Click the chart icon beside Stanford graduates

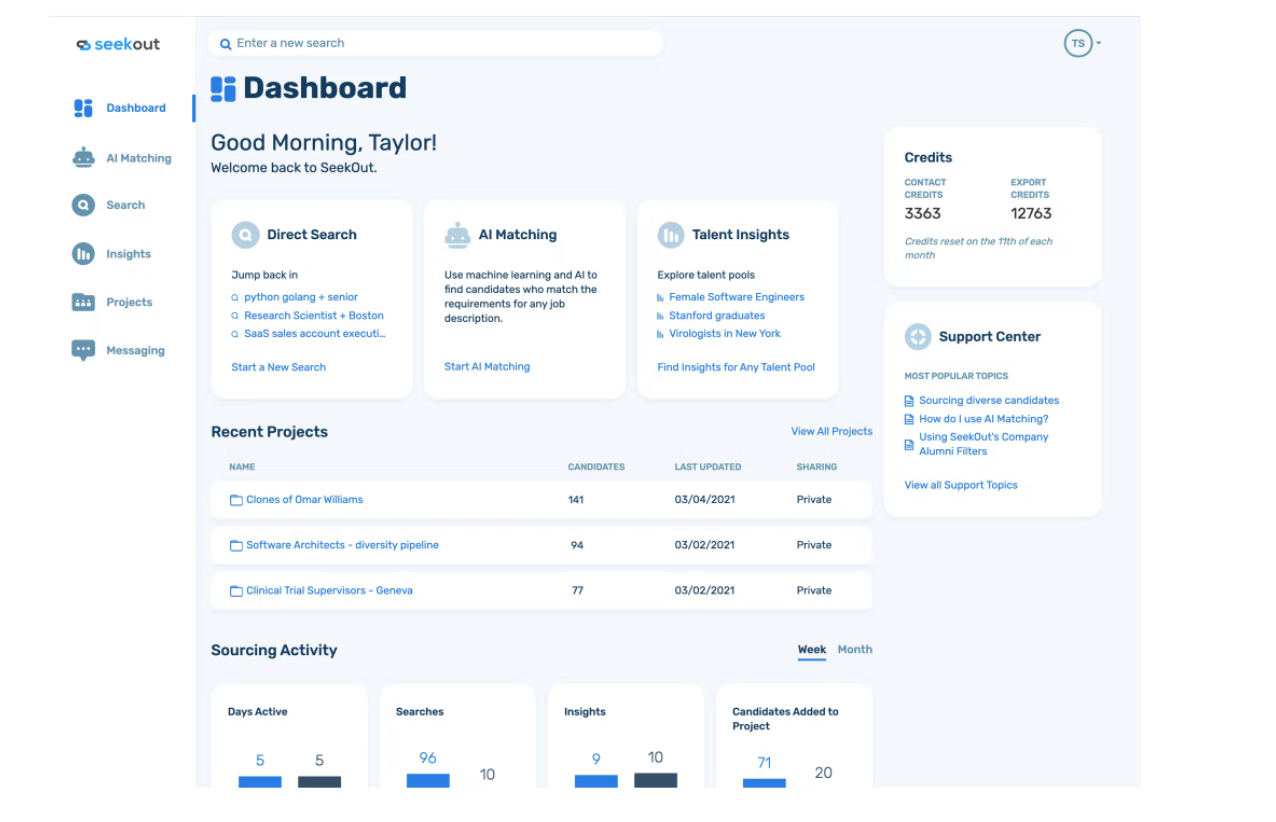click(x=660, y=316)
